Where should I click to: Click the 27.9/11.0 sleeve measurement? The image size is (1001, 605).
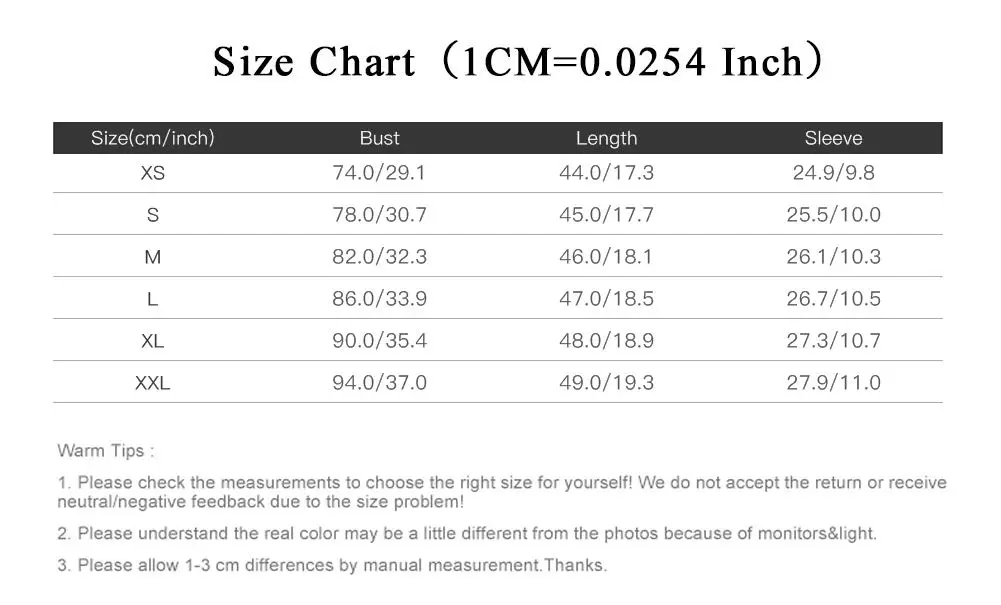(833, 382)
